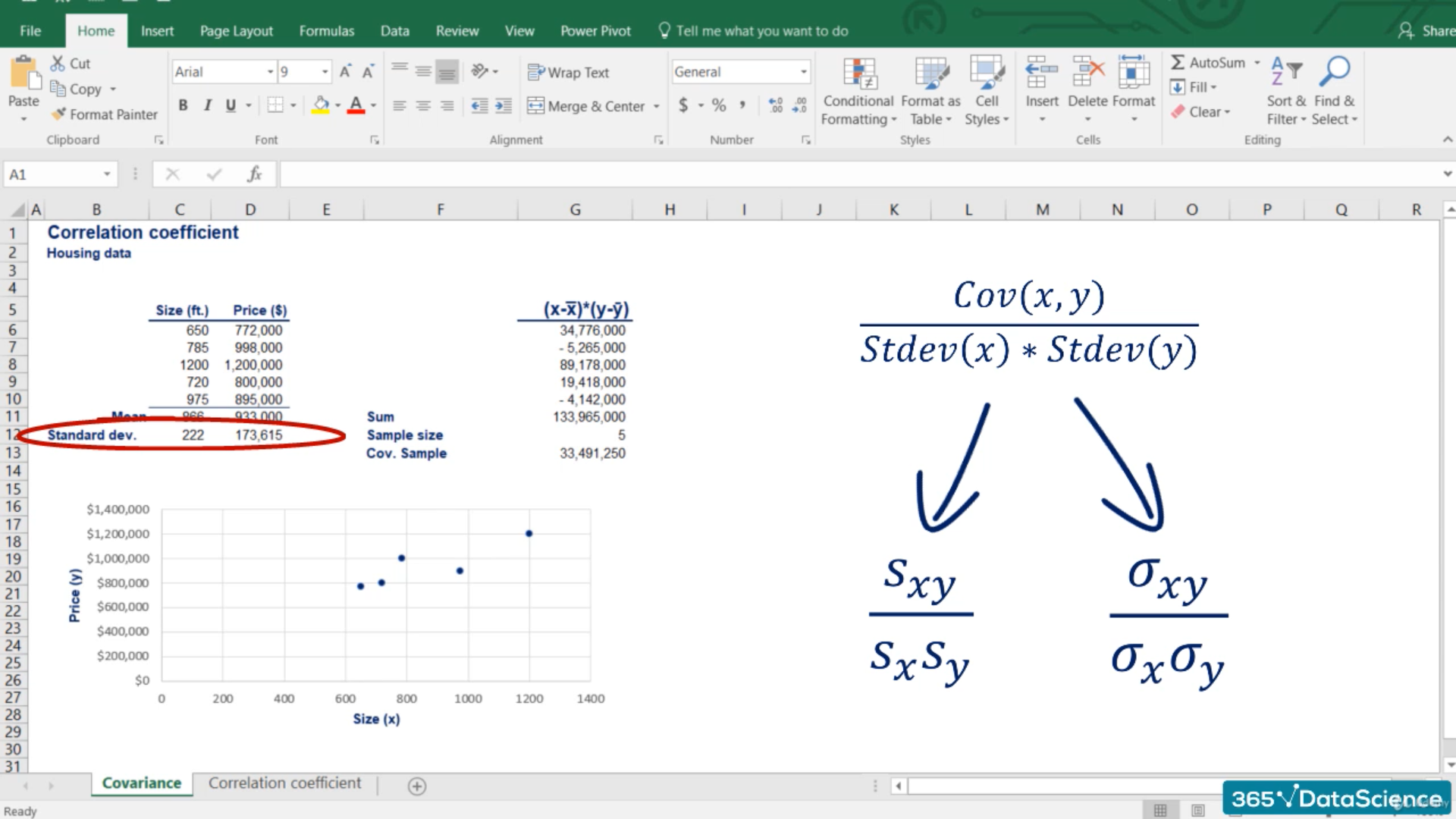The image size is (1456, 819).
Task: Click the percent style icon
Action: tap(719, 105)
